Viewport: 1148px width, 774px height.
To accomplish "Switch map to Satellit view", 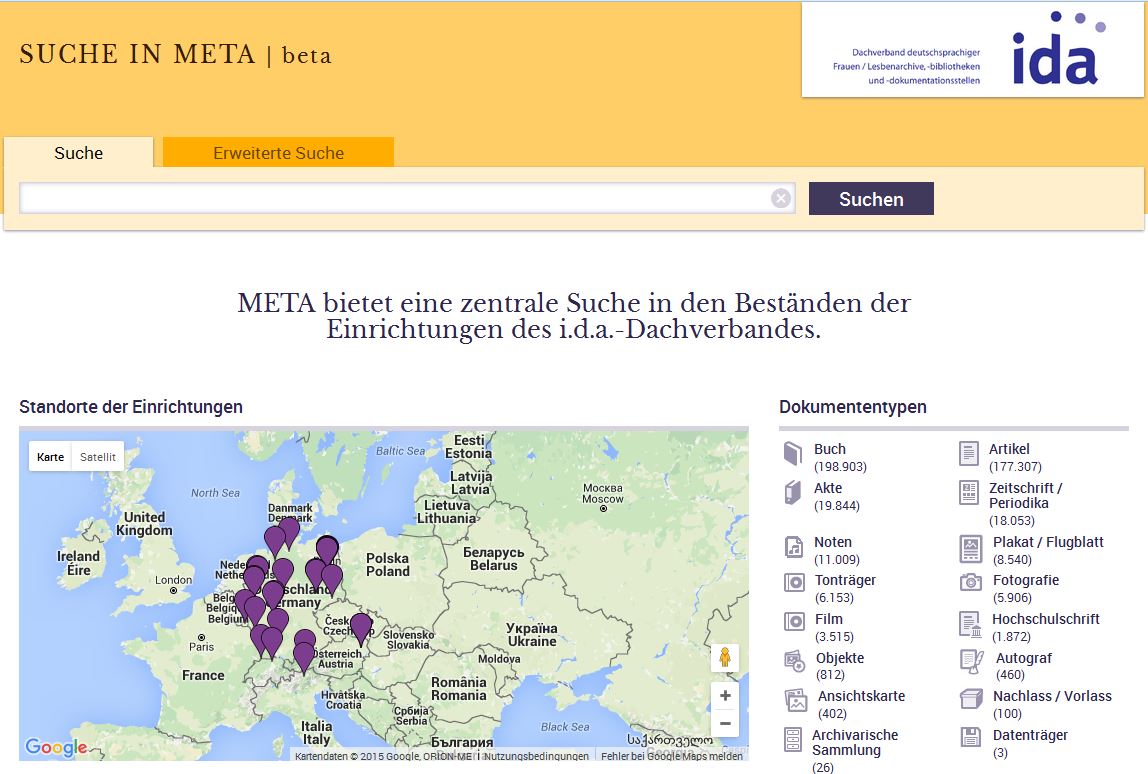I will click(98, 457).
